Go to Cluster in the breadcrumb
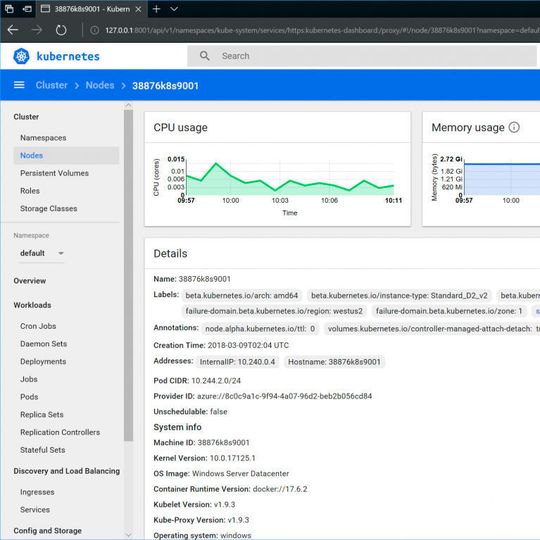This screenshot has width=540, height=540. point(52,85)
